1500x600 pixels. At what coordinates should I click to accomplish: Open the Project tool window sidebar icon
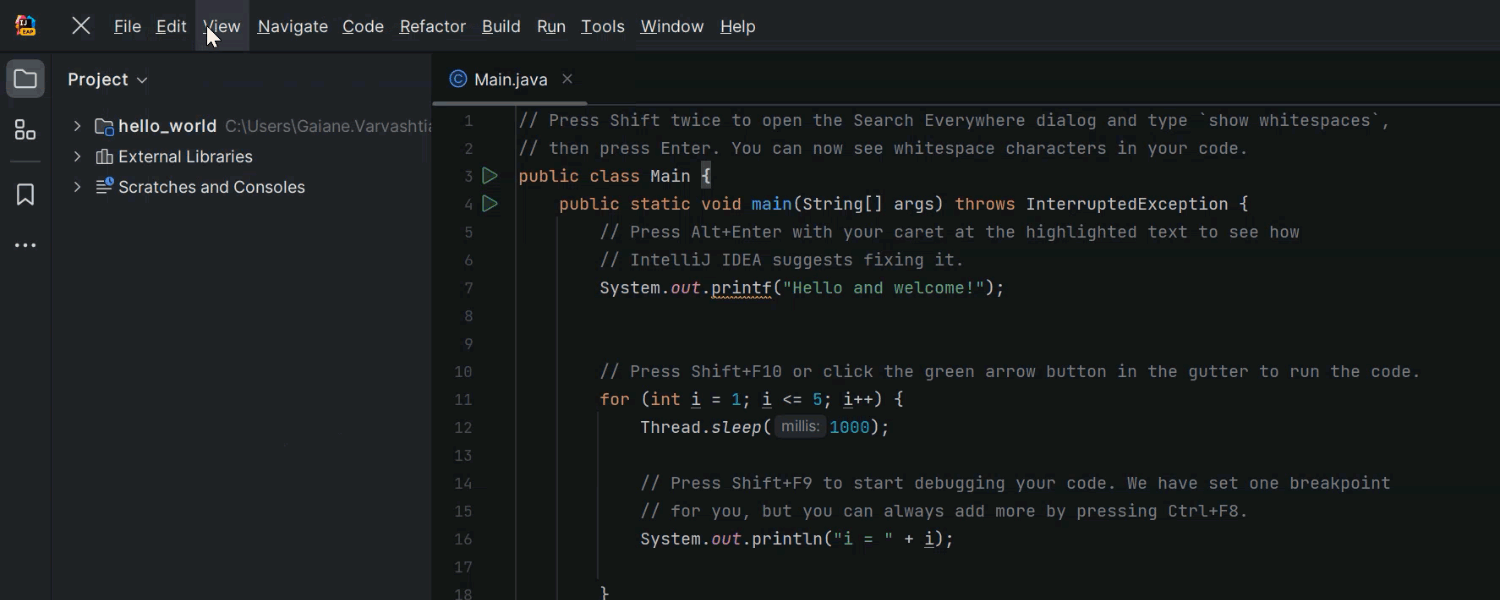point(25,78)
